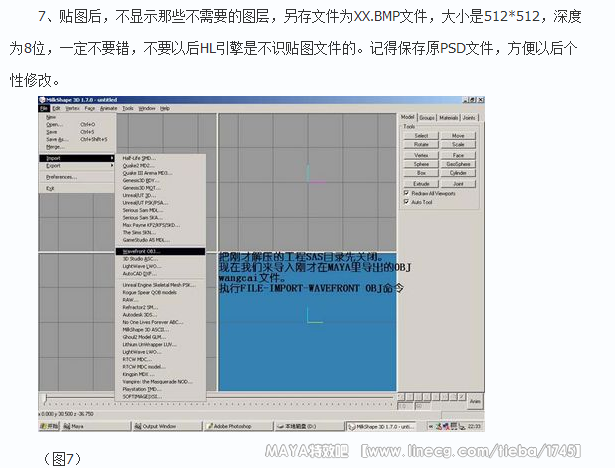Screen dimensions: 615x468
Task: Activate the Move tool button
Action: [x=458, y=136]
